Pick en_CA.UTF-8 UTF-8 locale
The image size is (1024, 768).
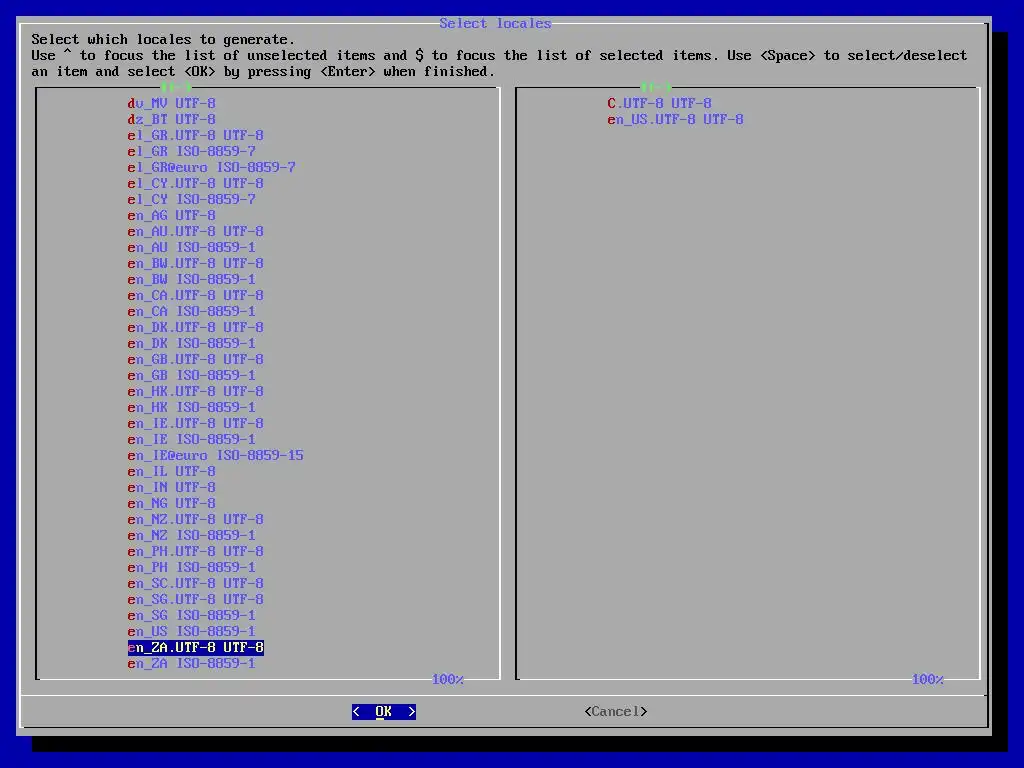196,295
